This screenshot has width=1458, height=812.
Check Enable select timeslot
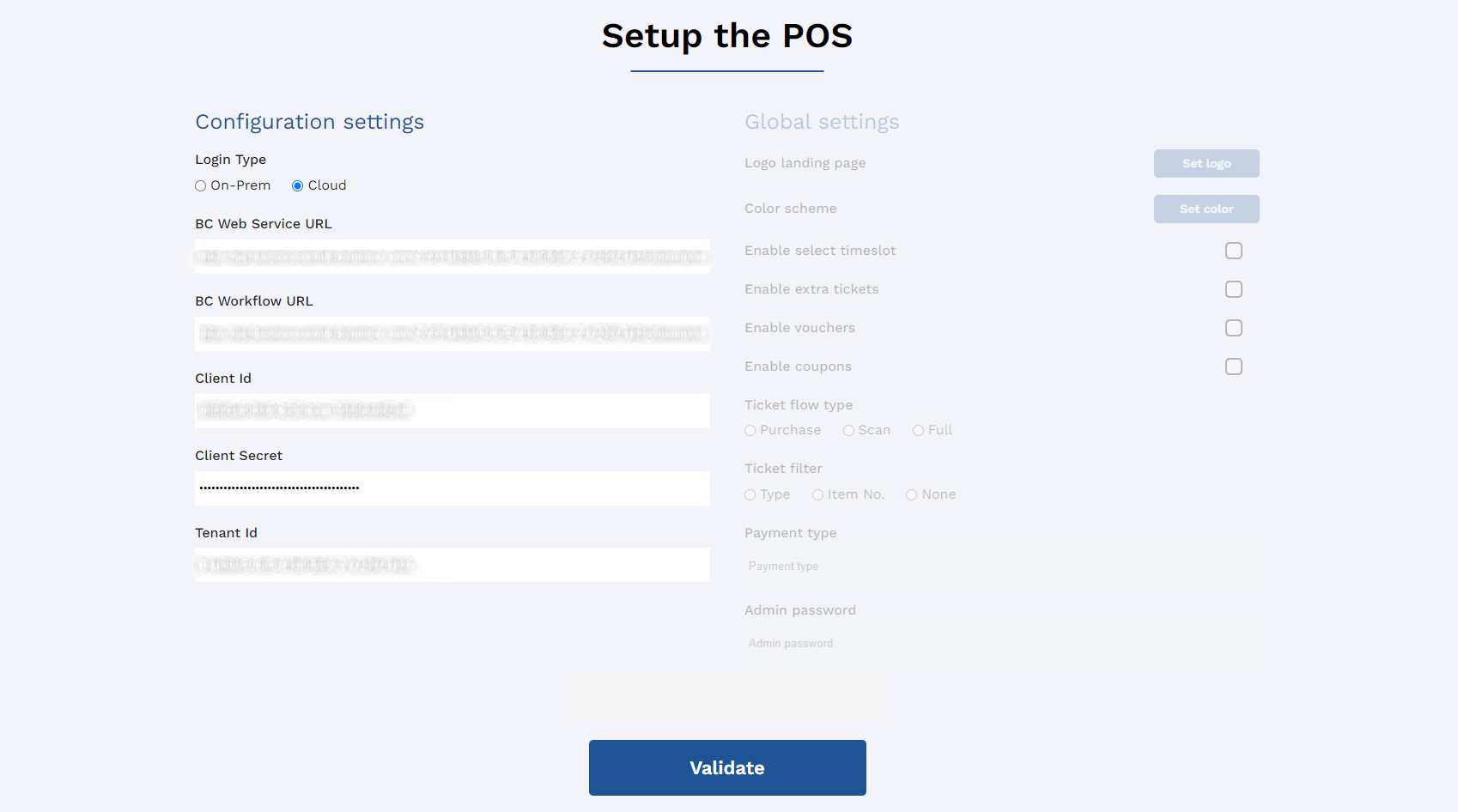click(1234, 251)
